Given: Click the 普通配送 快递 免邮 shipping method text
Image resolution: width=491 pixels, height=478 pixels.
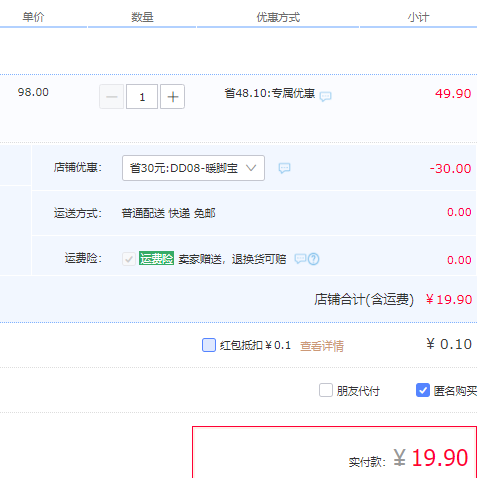Looking at the screenshot, I should click(x=168, y=213).
